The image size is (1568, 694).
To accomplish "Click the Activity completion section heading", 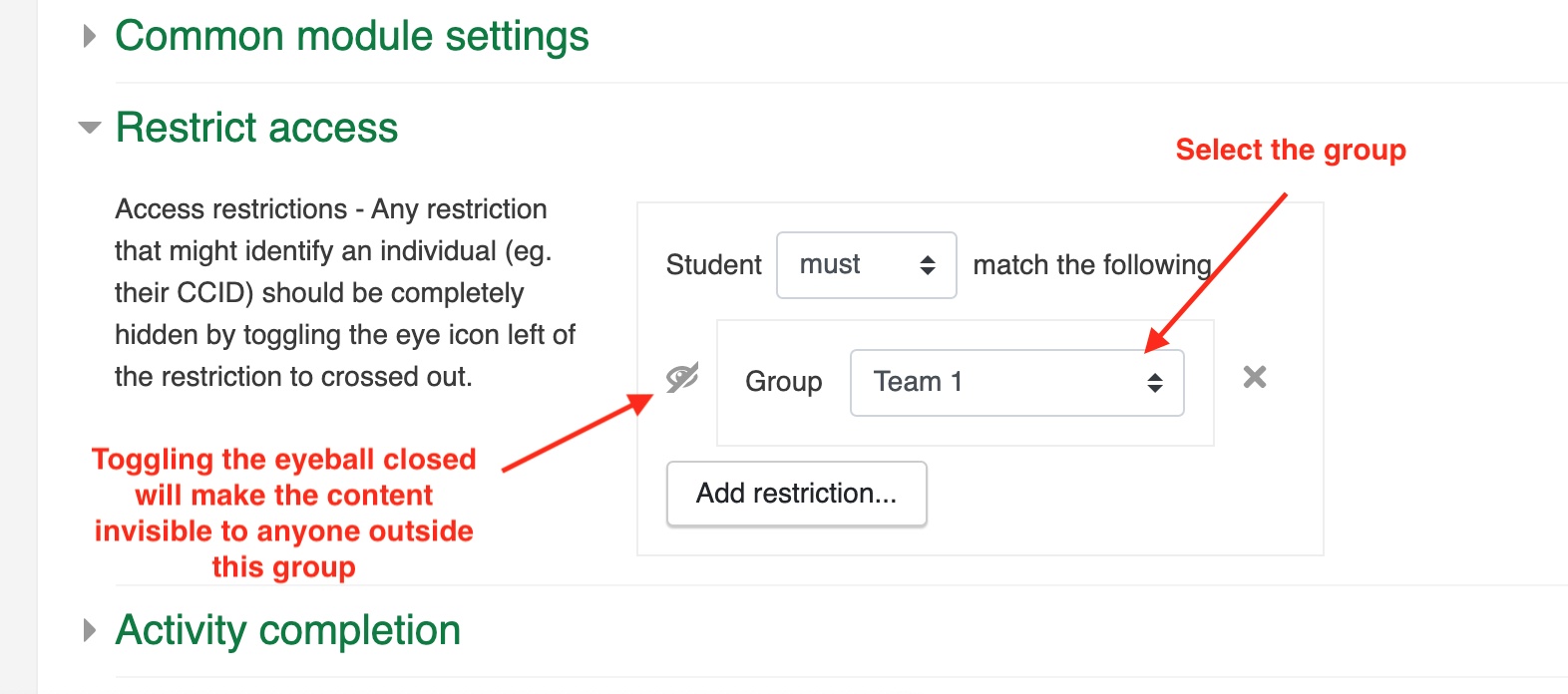I will 288,630.
